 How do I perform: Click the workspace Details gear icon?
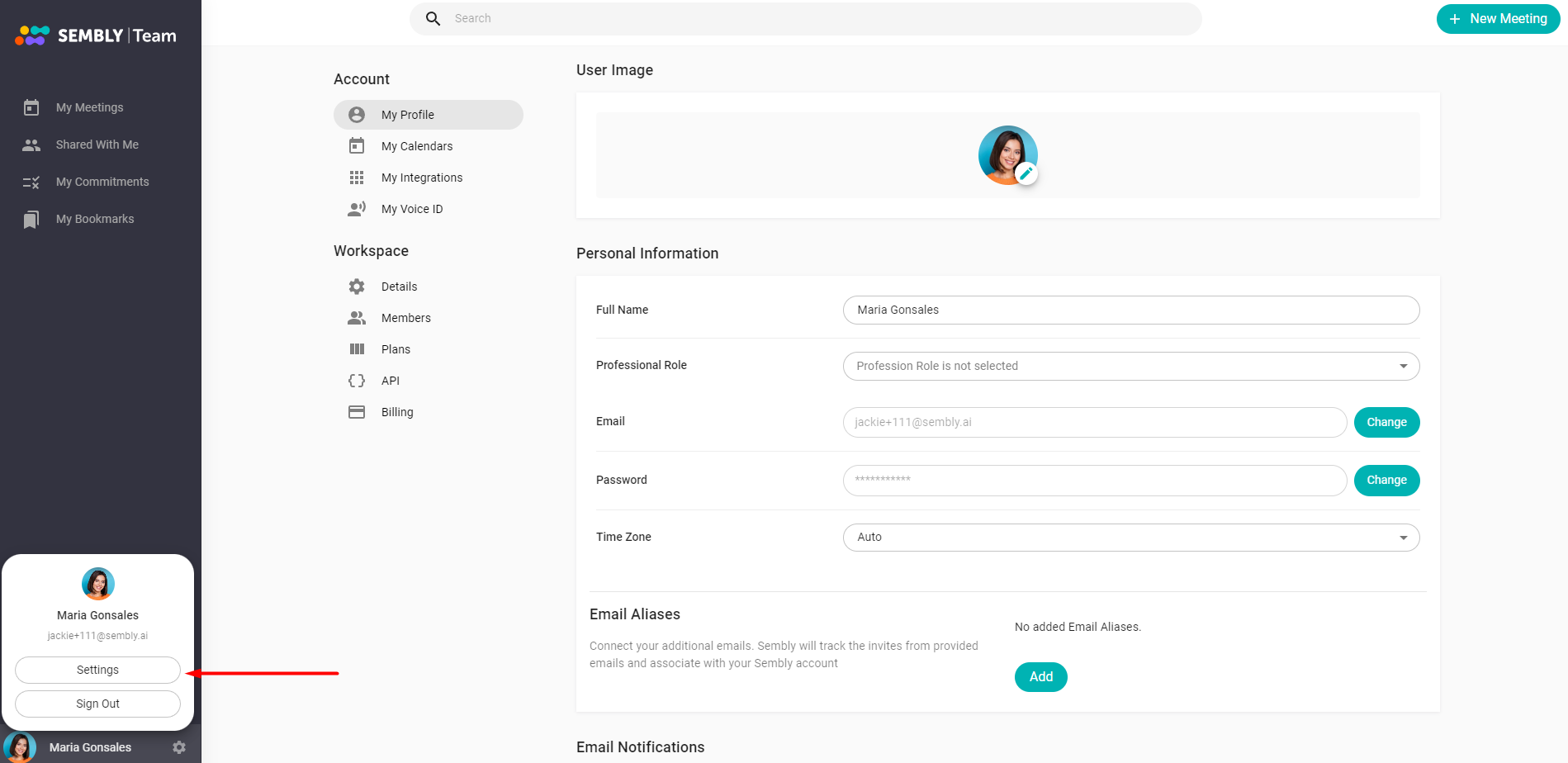coord(357,287)
